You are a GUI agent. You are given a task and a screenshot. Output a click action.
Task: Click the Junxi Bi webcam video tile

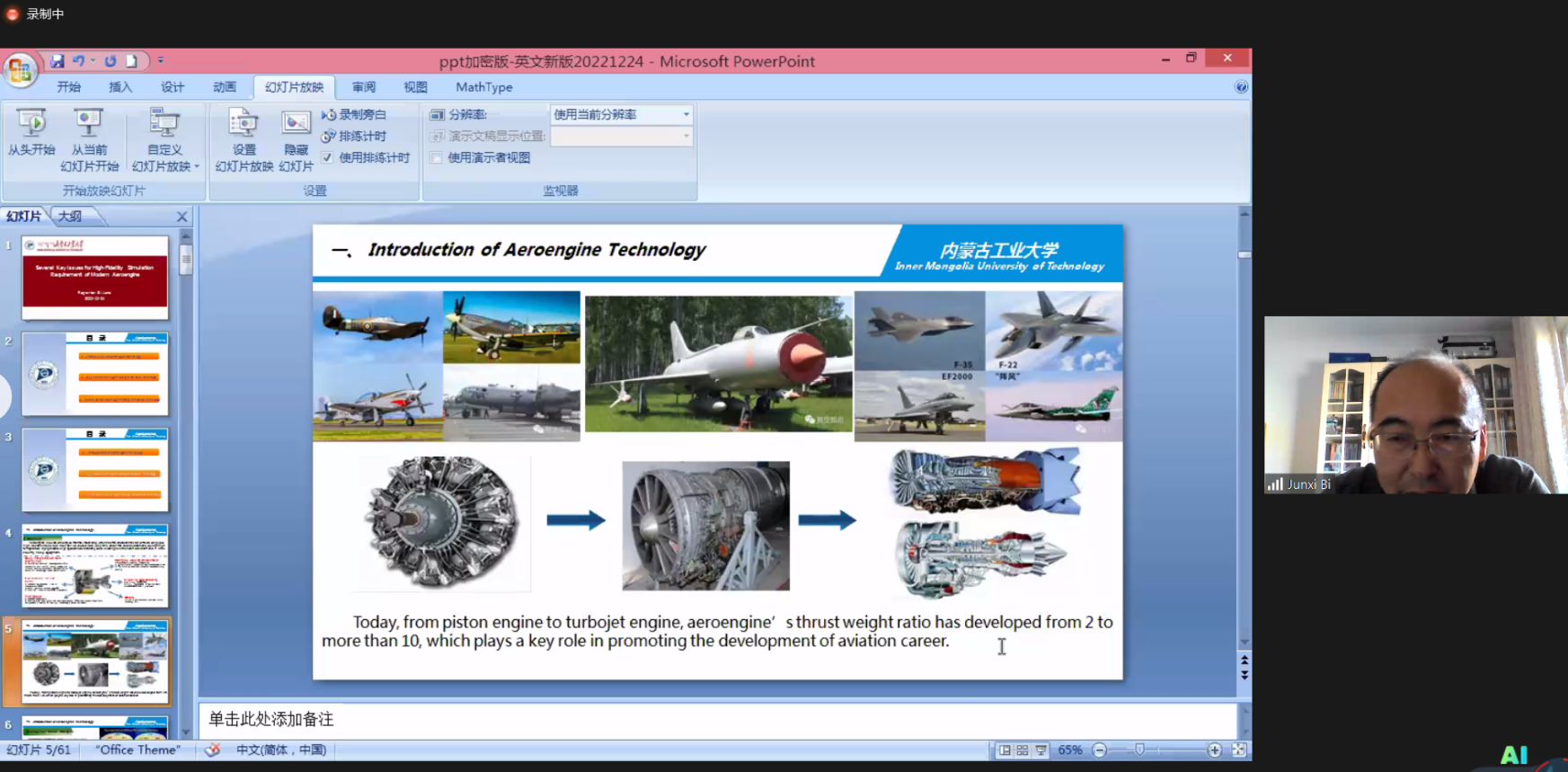pos(1416,404)
